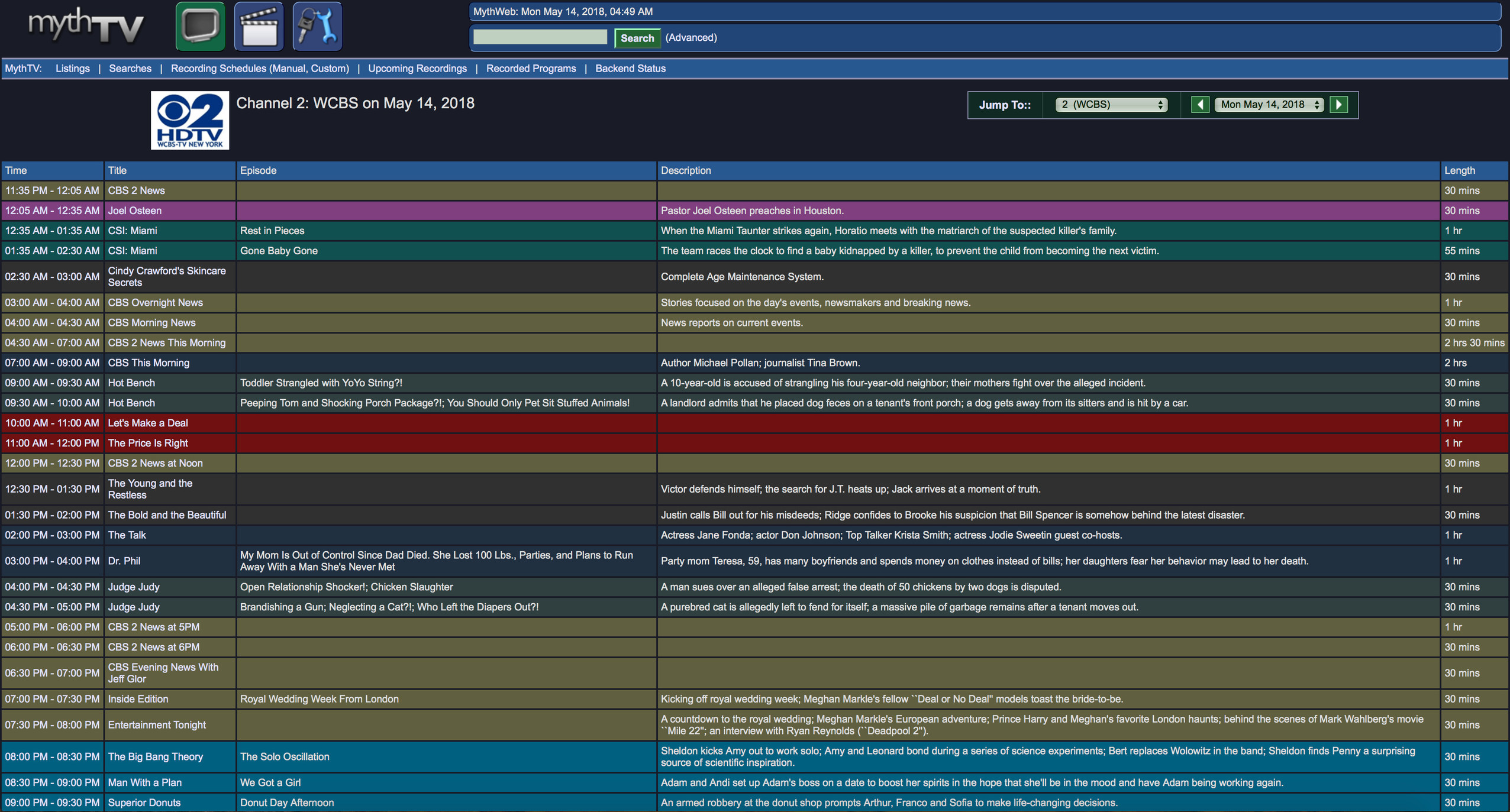Click the search text field
1510x812 pixels.
[x=540, y=38]
